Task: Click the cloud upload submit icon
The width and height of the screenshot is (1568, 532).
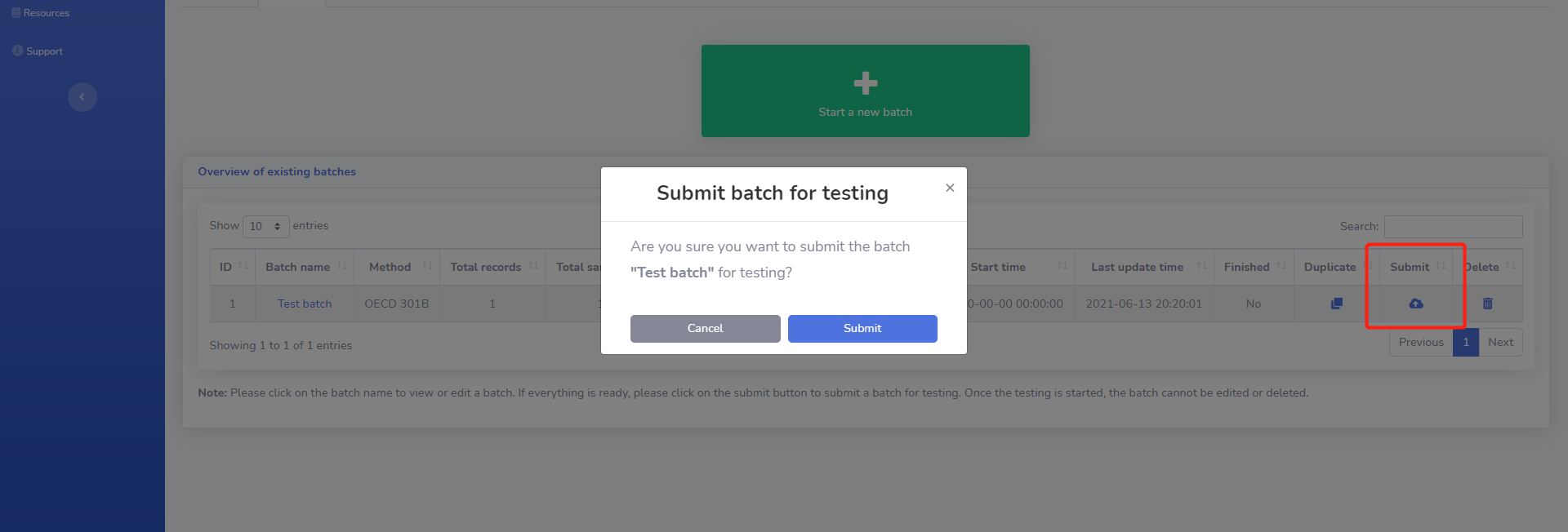Action: click(1416, 304)
